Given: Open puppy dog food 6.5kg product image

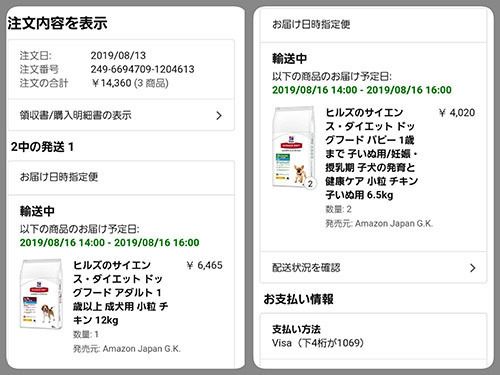Looking at the screenshot, I should (x=294, y=147).
